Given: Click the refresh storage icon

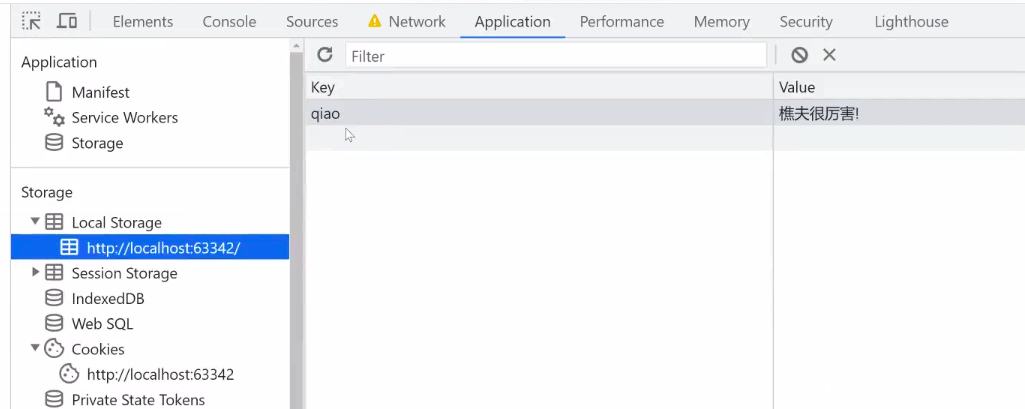Looking at the screenshot, I should (x=325, y=55).
